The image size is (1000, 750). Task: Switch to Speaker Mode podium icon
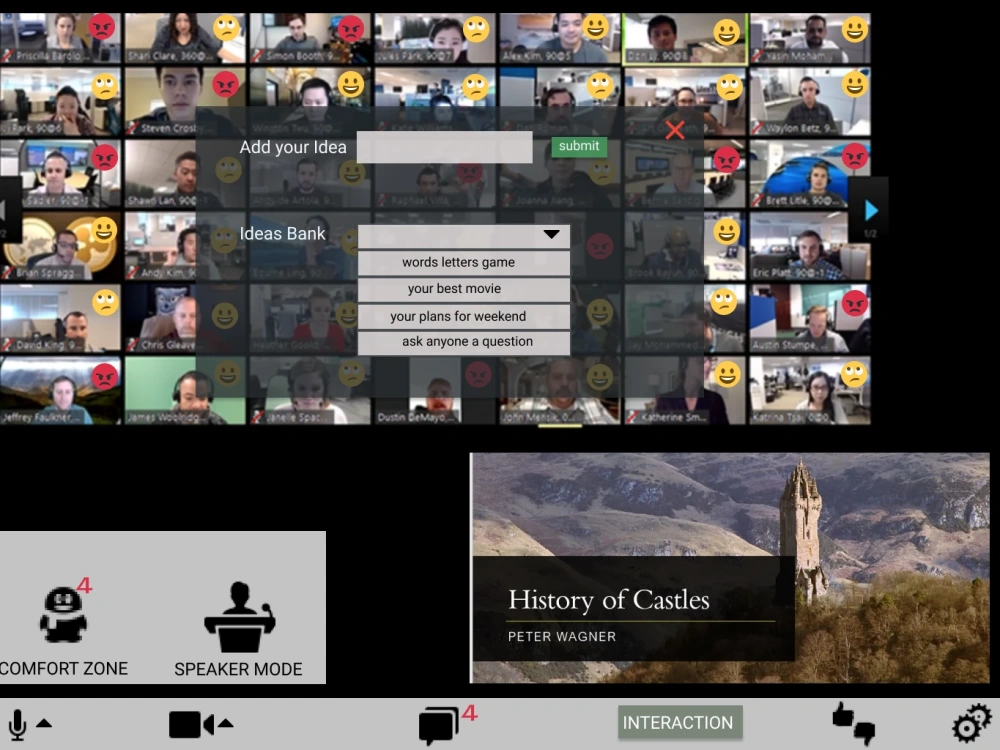click(239, 617)
